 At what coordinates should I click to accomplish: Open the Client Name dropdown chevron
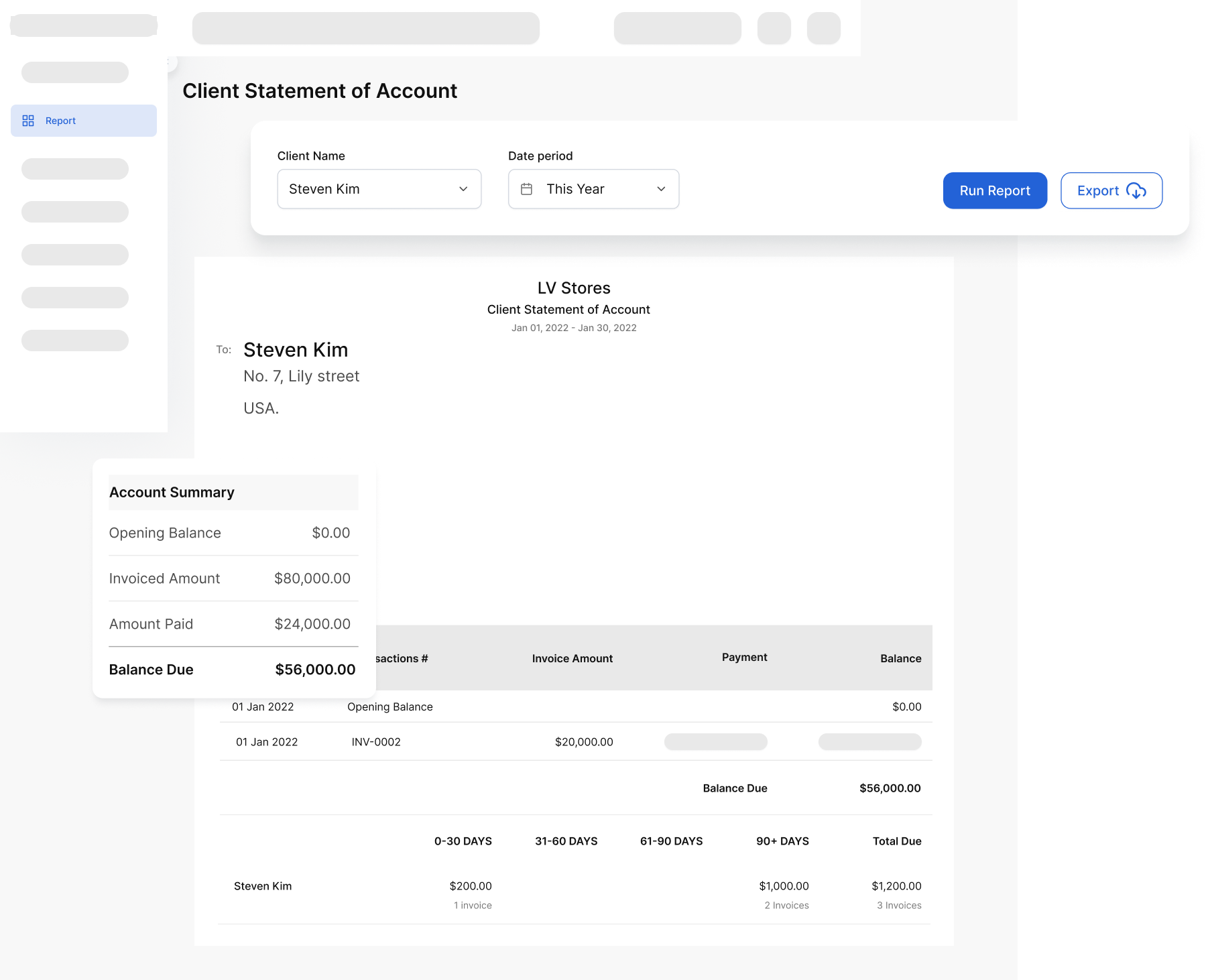click(x=463, y=189)
